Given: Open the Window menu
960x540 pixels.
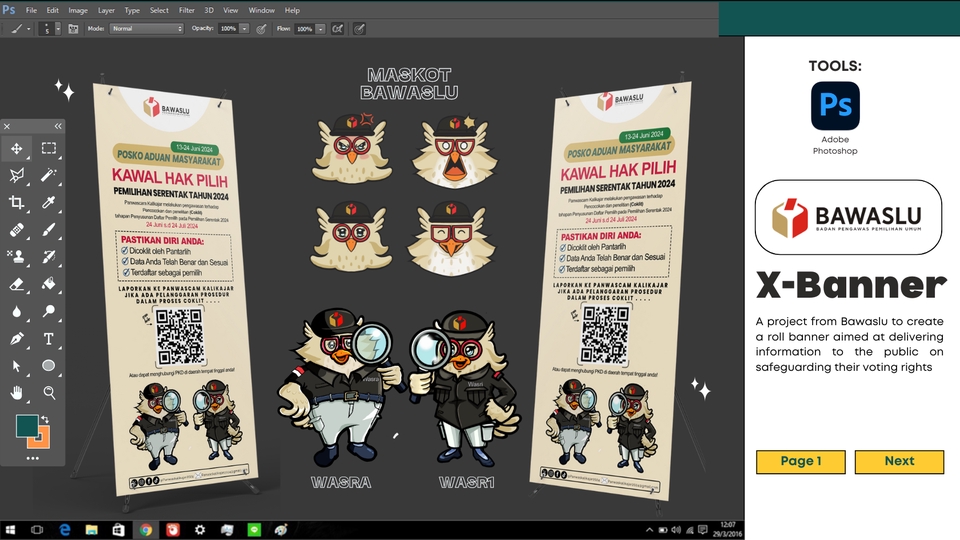Looking at the screenshot, I should [261, 10].
